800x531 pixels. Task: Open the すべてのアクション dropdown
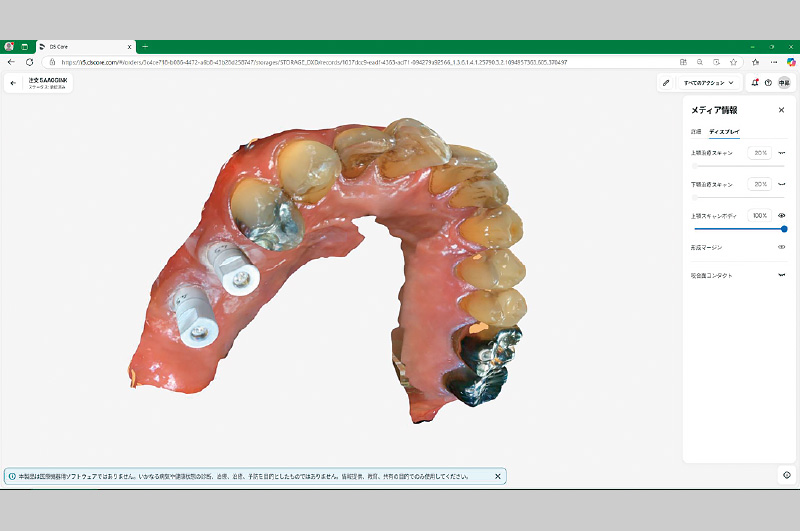coord(709,83)
